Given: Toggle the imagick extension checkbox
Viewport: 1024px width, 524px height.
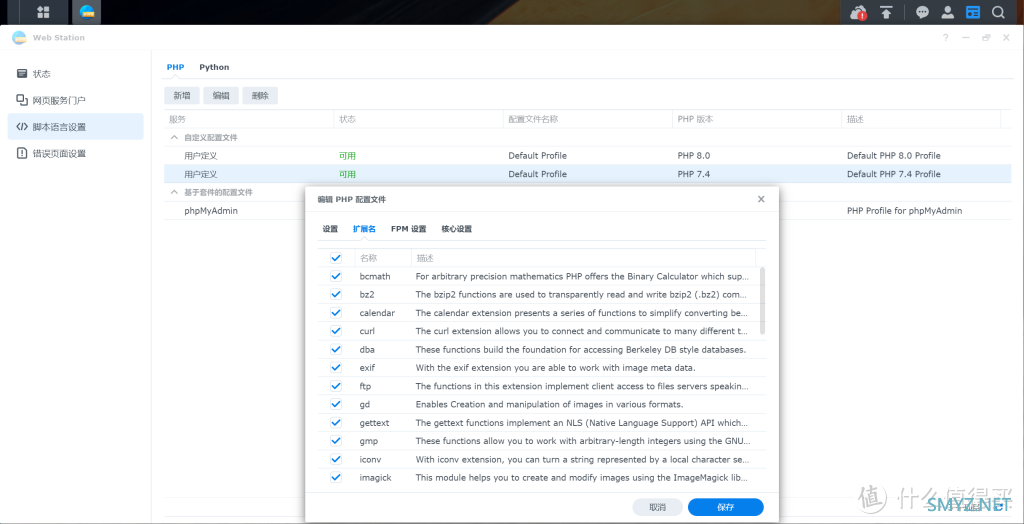Looking at the screenshot, I should (x=336, y=478).
